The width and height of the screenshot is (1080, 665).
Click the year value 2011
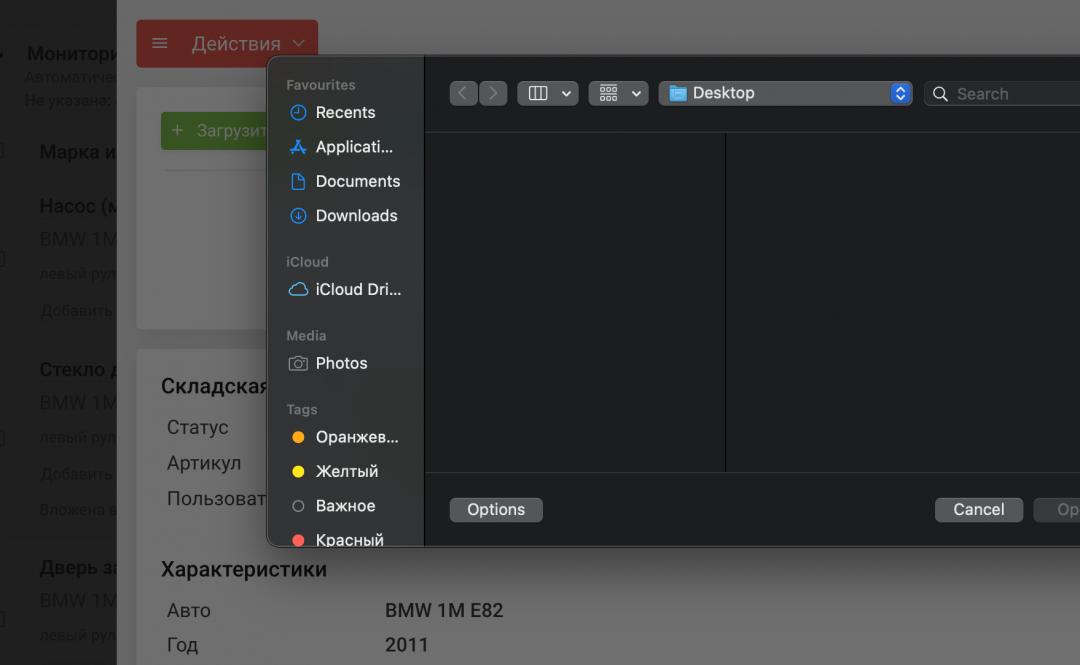[x=407, y=645]
